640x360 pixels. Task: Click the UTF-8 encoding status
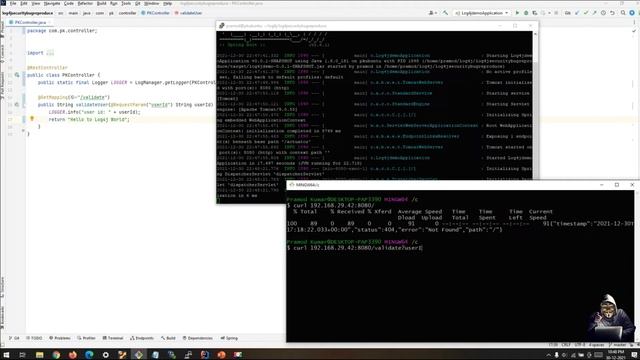pos(580,345)
